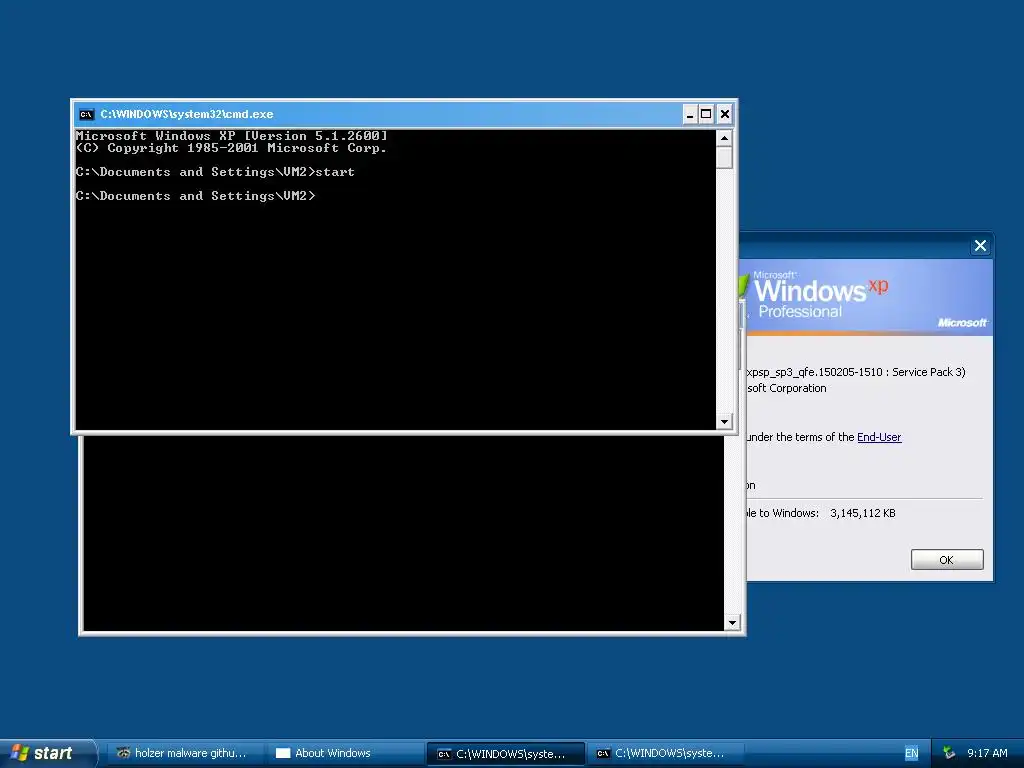Maximize the front cmd.exe window
Image resolution: width=1024 pixels, height=768 pixels.
(707, 114)
